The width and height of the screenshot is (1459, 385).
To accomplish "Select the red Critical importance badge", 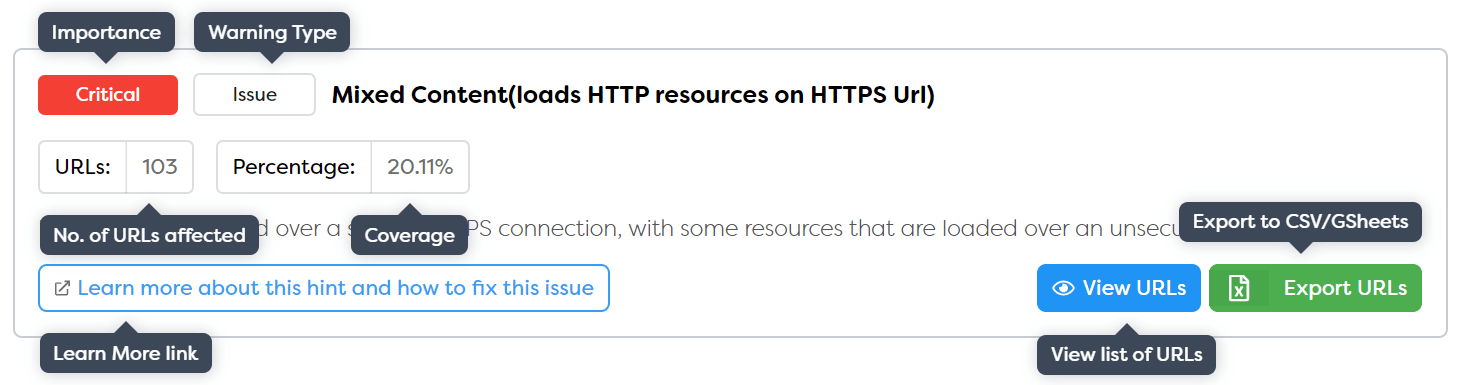I will point(108,95).
